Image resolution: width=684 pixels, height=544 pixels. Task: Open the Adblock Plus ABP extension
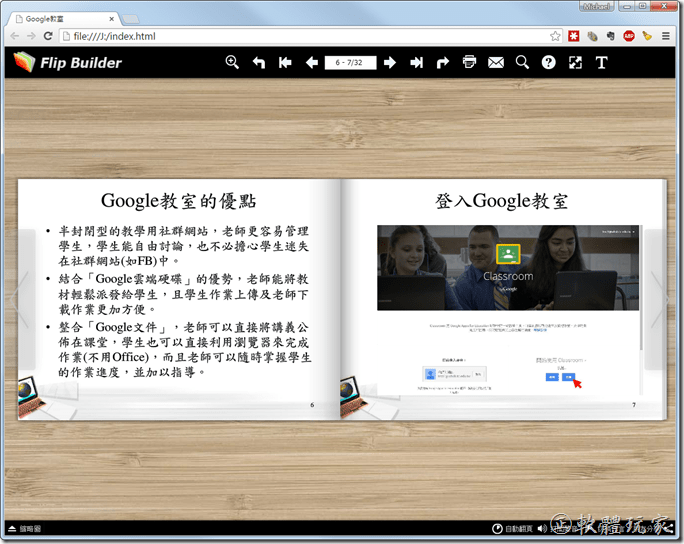[x=629, y=36]
